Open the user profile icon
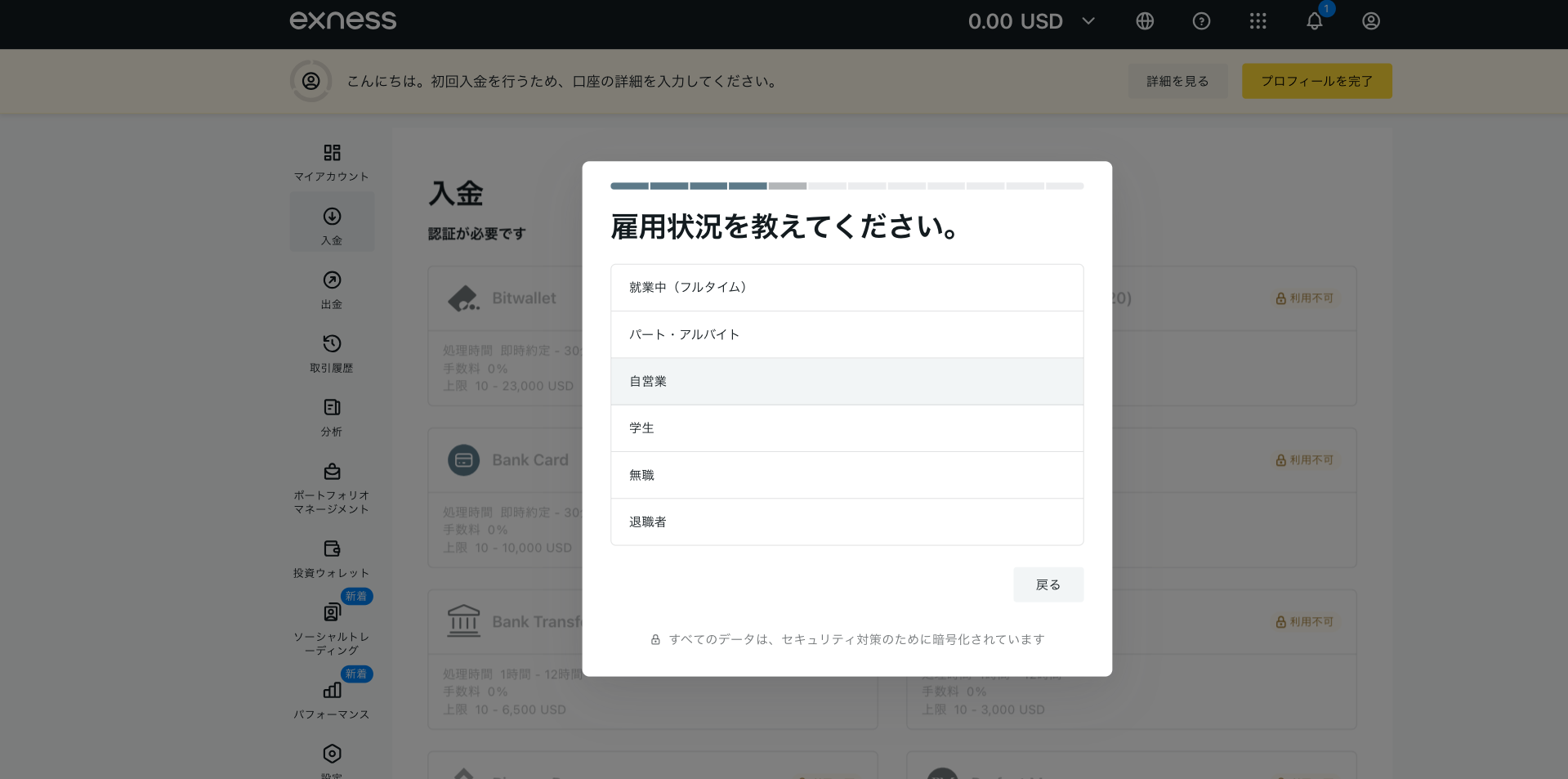Image resolution: width=1568 pixels, height=779 pixels. [1370, 21]
